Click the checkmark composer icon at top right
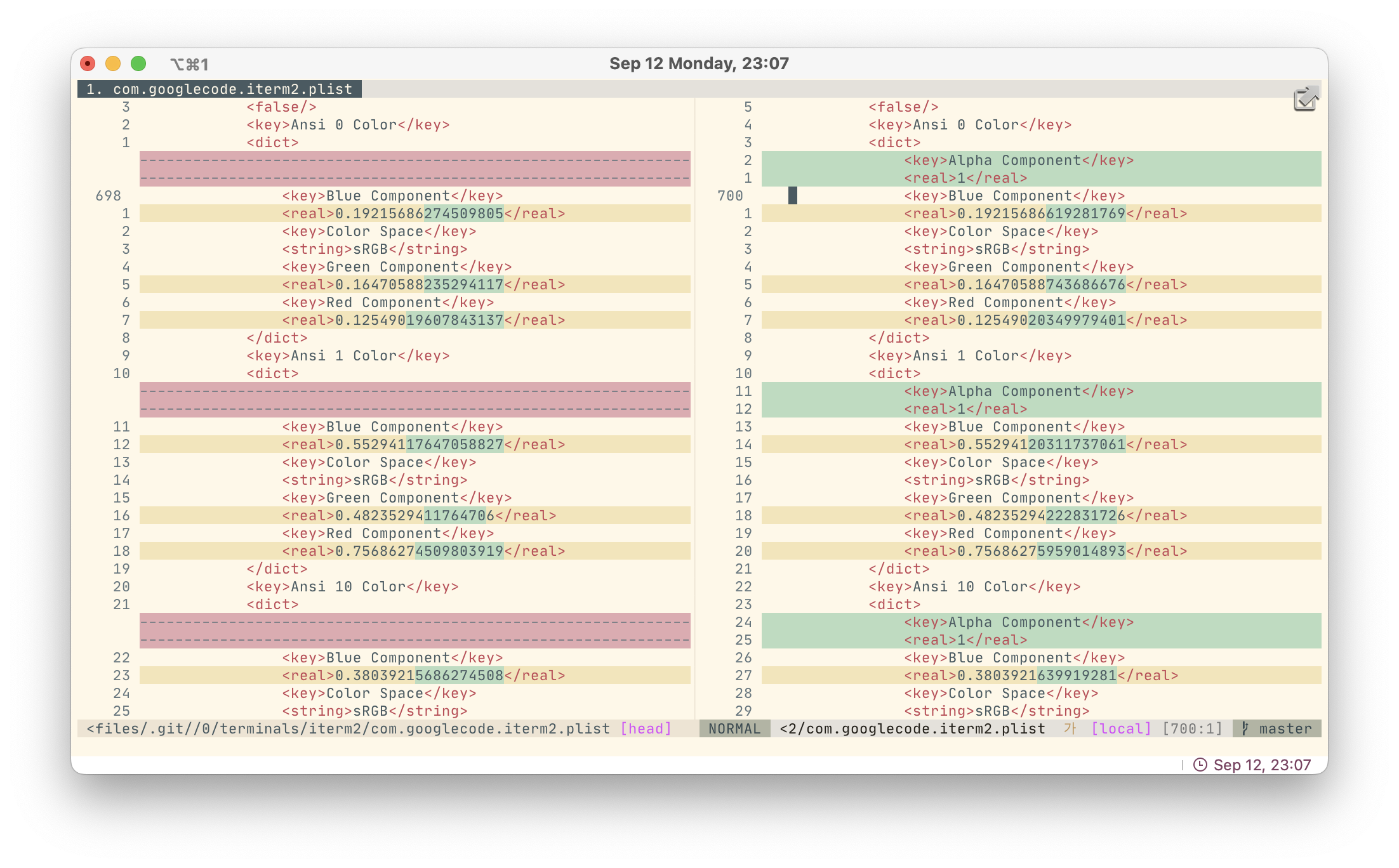The image size is (1399, 868). coord(1306,99)
